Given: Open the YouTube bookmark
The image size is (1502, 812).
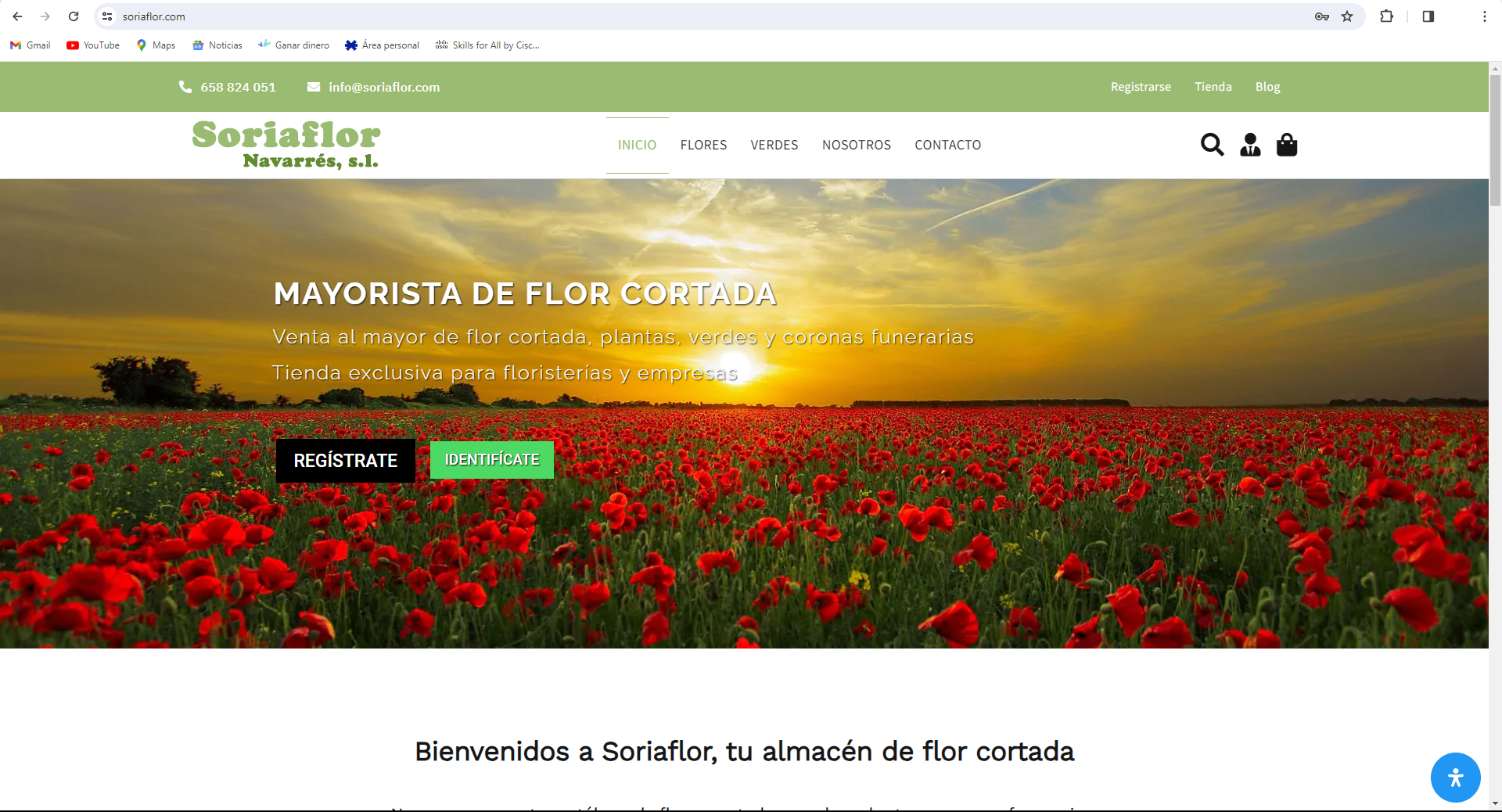Looking at the screenshot, I should coord(93,45).
